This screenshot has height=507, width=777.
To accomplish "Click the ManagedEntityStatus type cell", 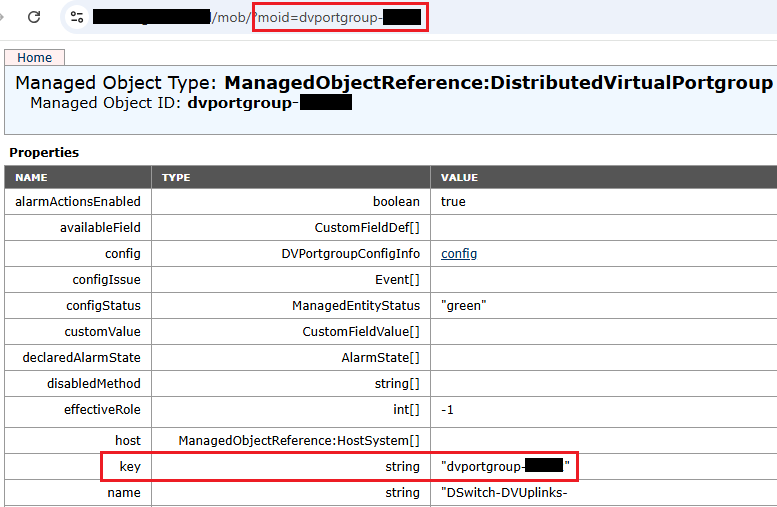I will click(x=355, y=306).
